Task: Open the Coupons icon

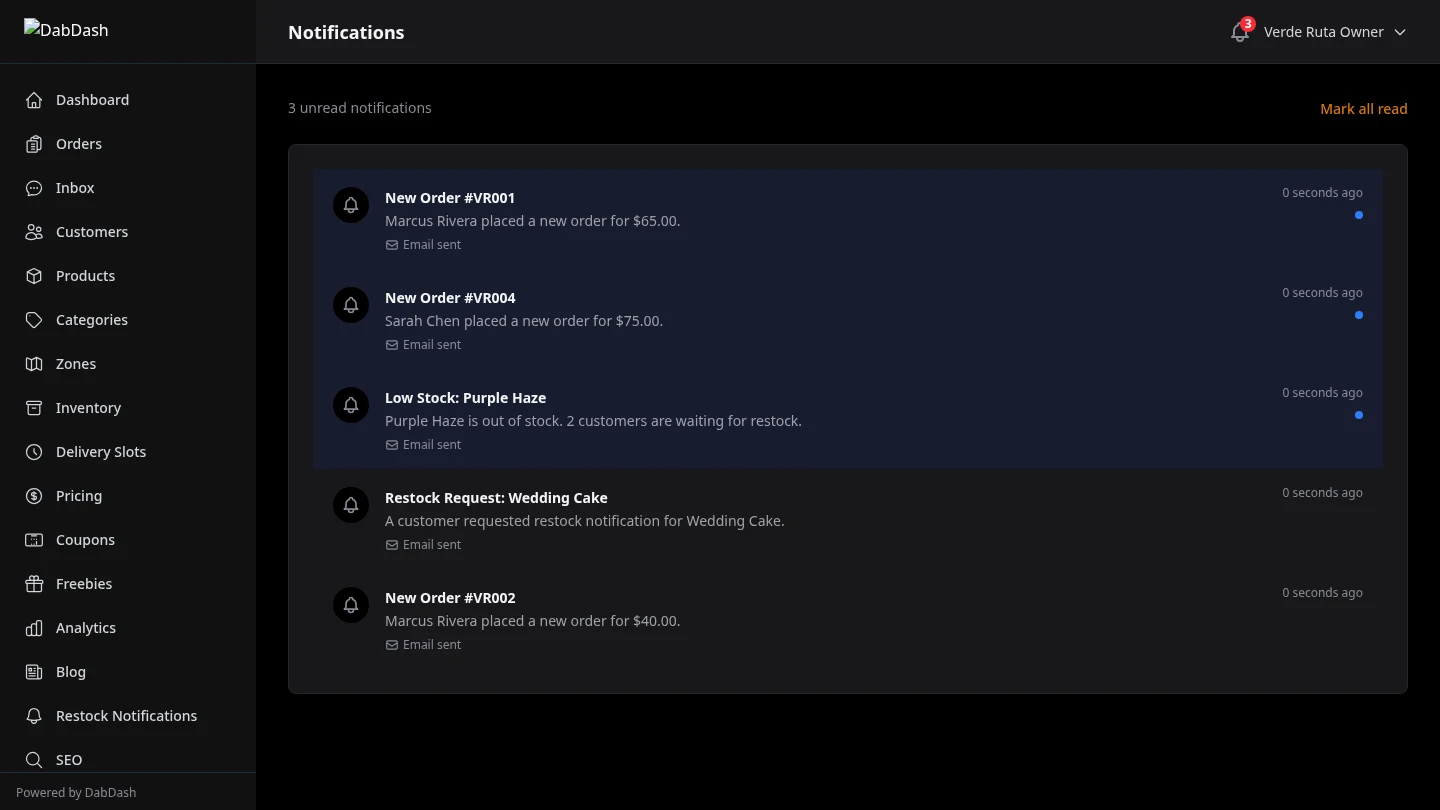Action: pos(33,540)
